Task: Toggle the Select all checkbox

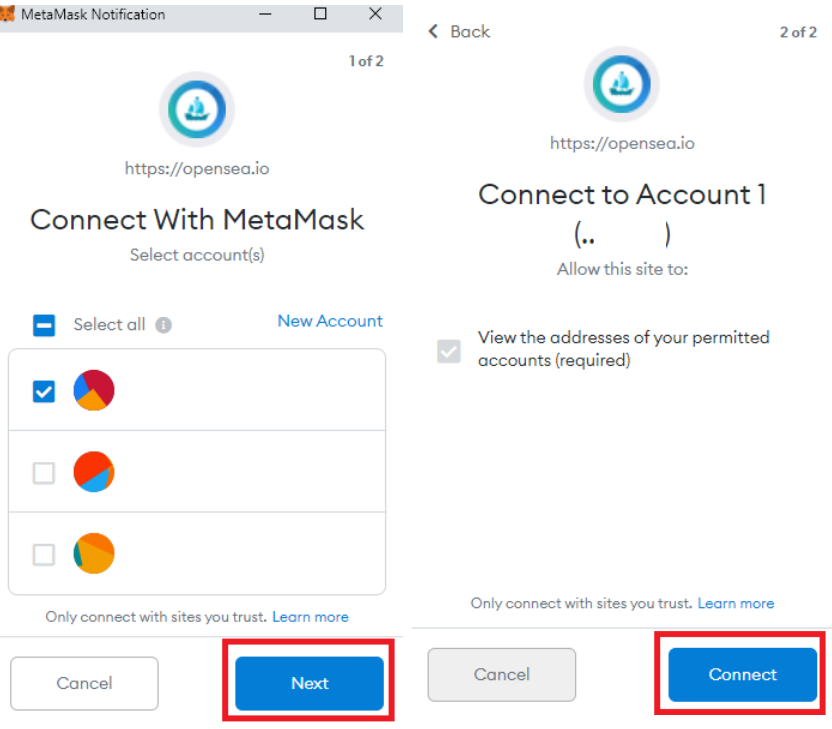Action: [44, 325]
